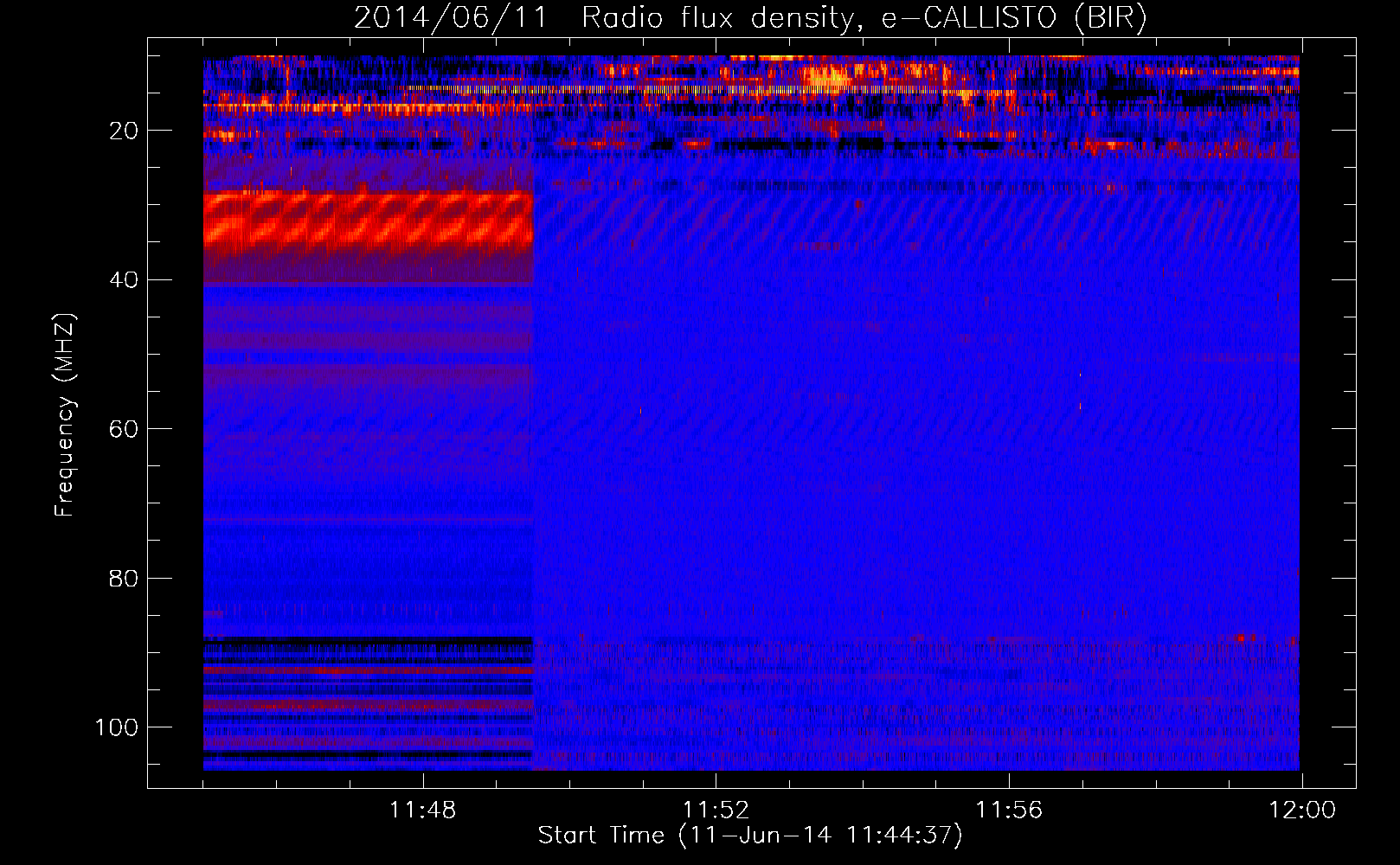Click the 'Frequency (MHZ)' y-axis label
The image size is (1400, 865).
pyautogui.click(x=65, y=415)
